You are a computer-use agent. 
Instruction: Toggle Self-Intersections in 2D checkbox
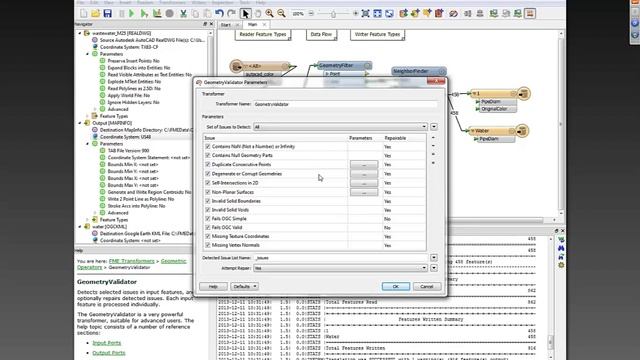(208, 183)
